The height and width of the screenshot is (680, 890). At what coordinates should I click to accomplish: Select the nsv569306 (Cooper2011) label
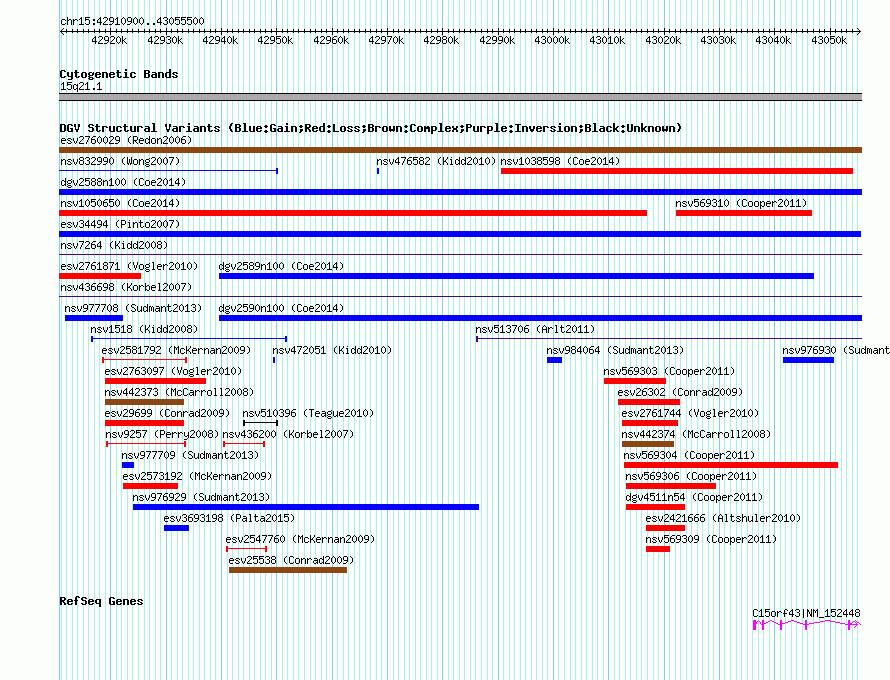coord(691,476)
